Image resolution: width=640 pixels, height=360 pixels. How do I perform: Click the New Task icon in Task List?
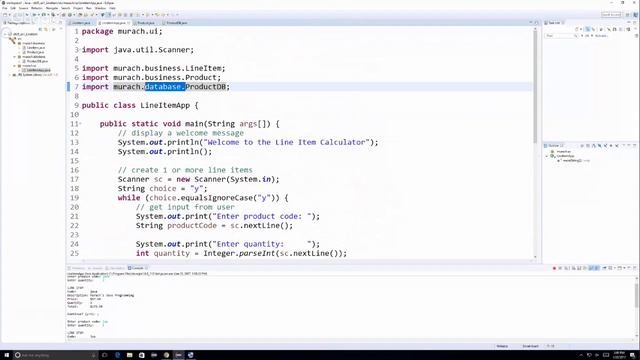[x=576, y=29]
